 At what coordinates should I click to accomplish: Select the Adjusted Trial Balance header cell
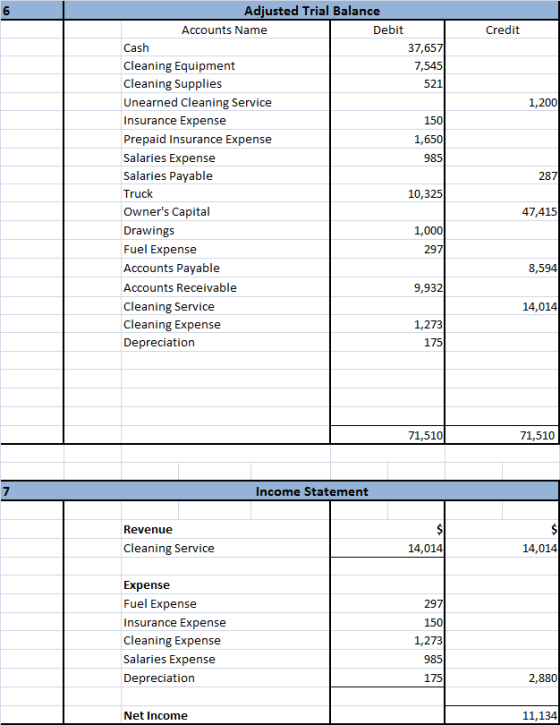coord(311,11)
